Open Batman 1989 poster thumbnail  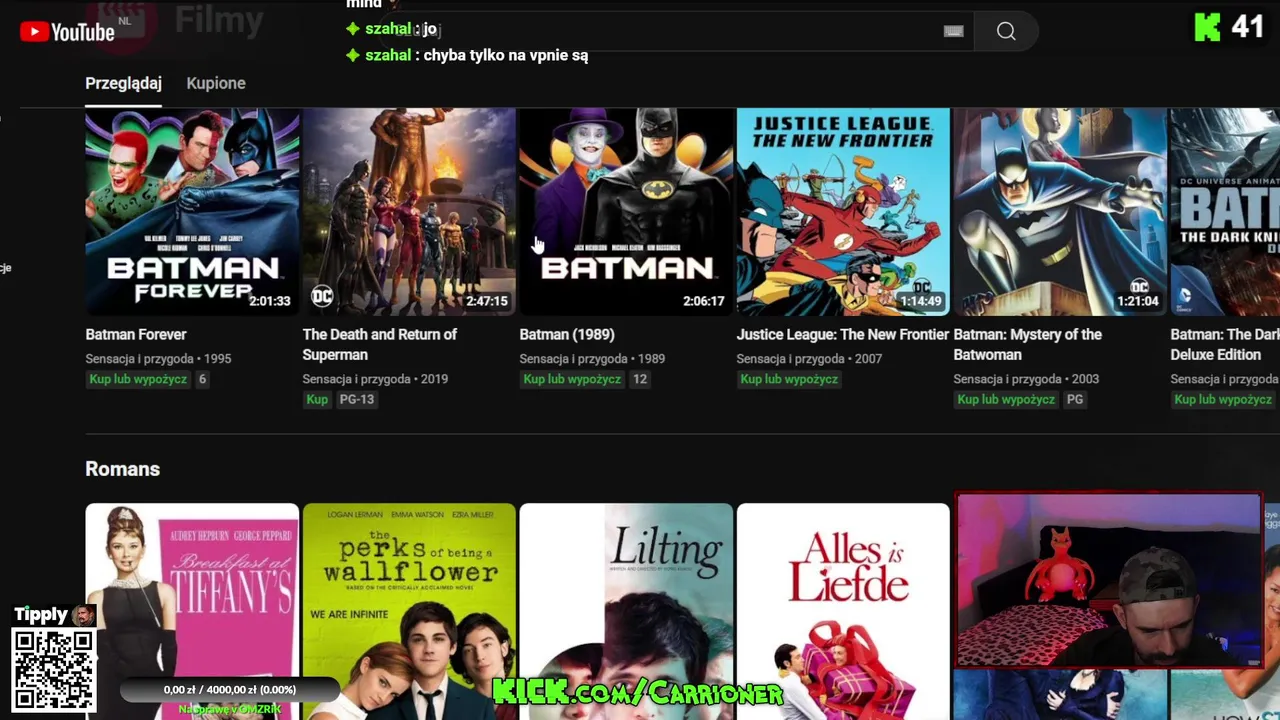coord(626,212)
